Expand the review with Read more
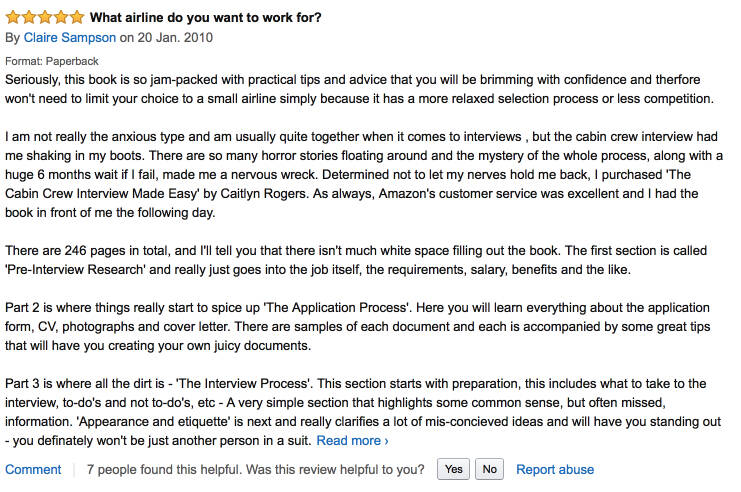The image size is (741, 492). click(352, 440)
